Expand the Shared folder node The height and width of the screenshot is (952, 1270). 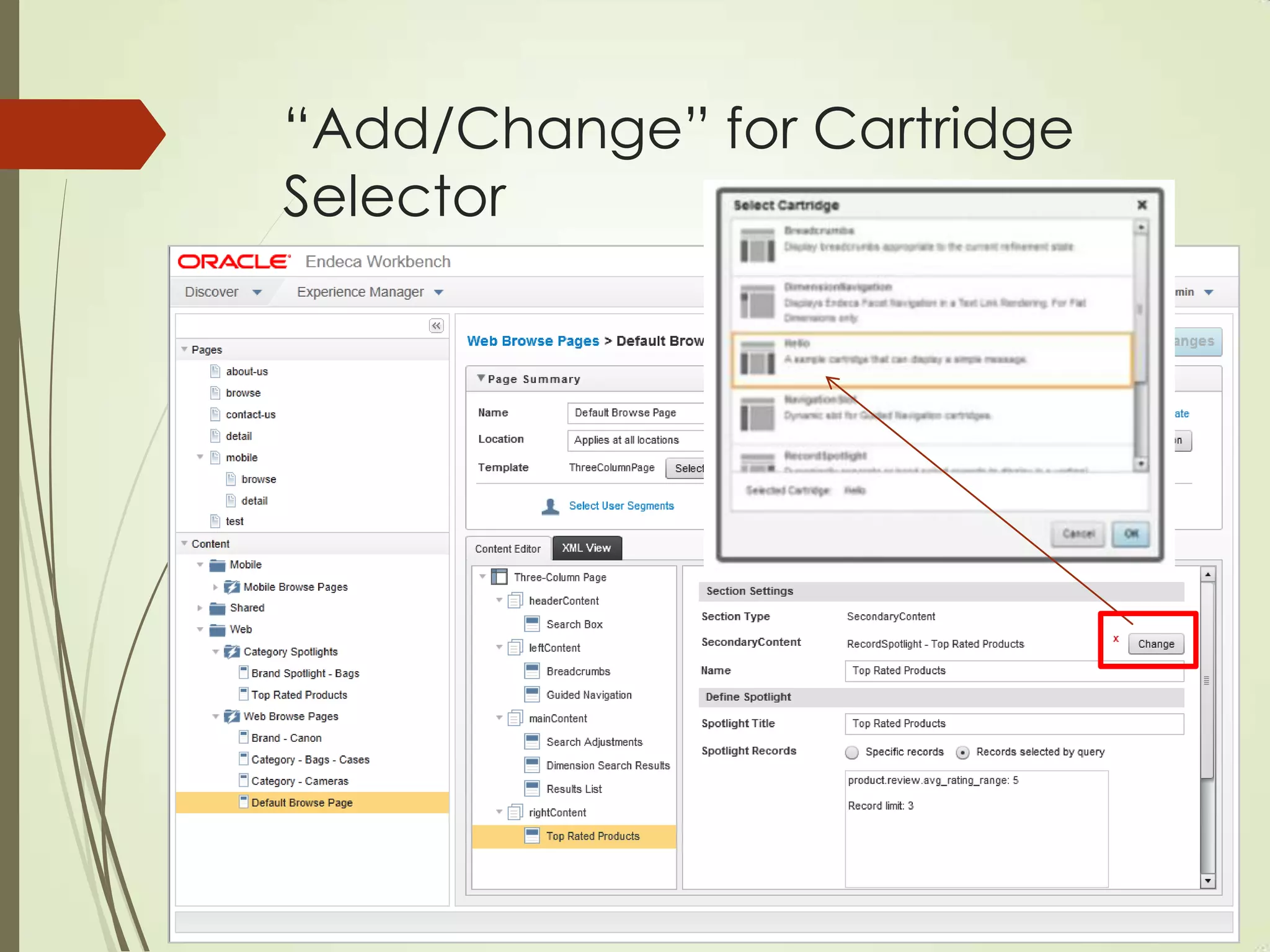click(x=200, y=608)
